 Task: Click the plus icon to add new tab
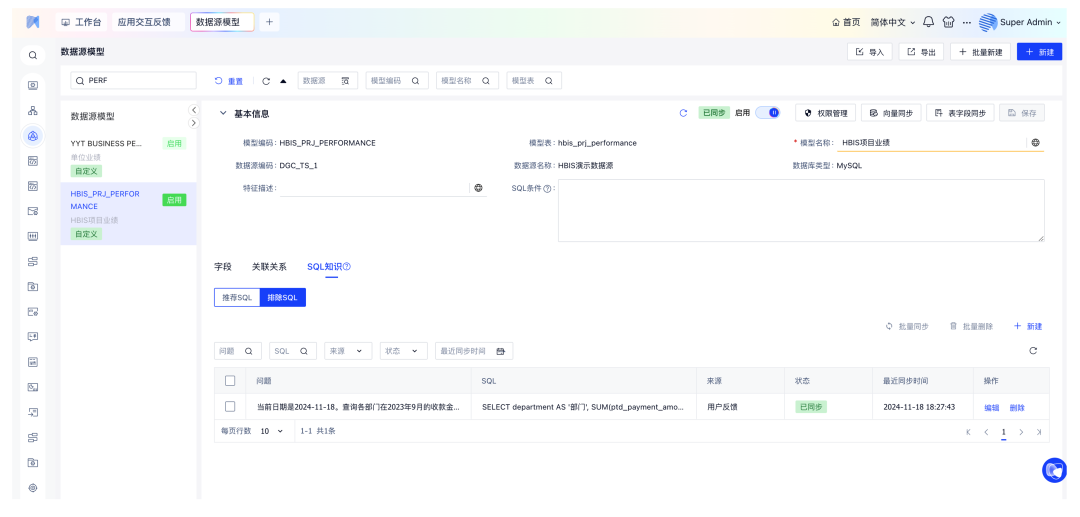(269, 22)
